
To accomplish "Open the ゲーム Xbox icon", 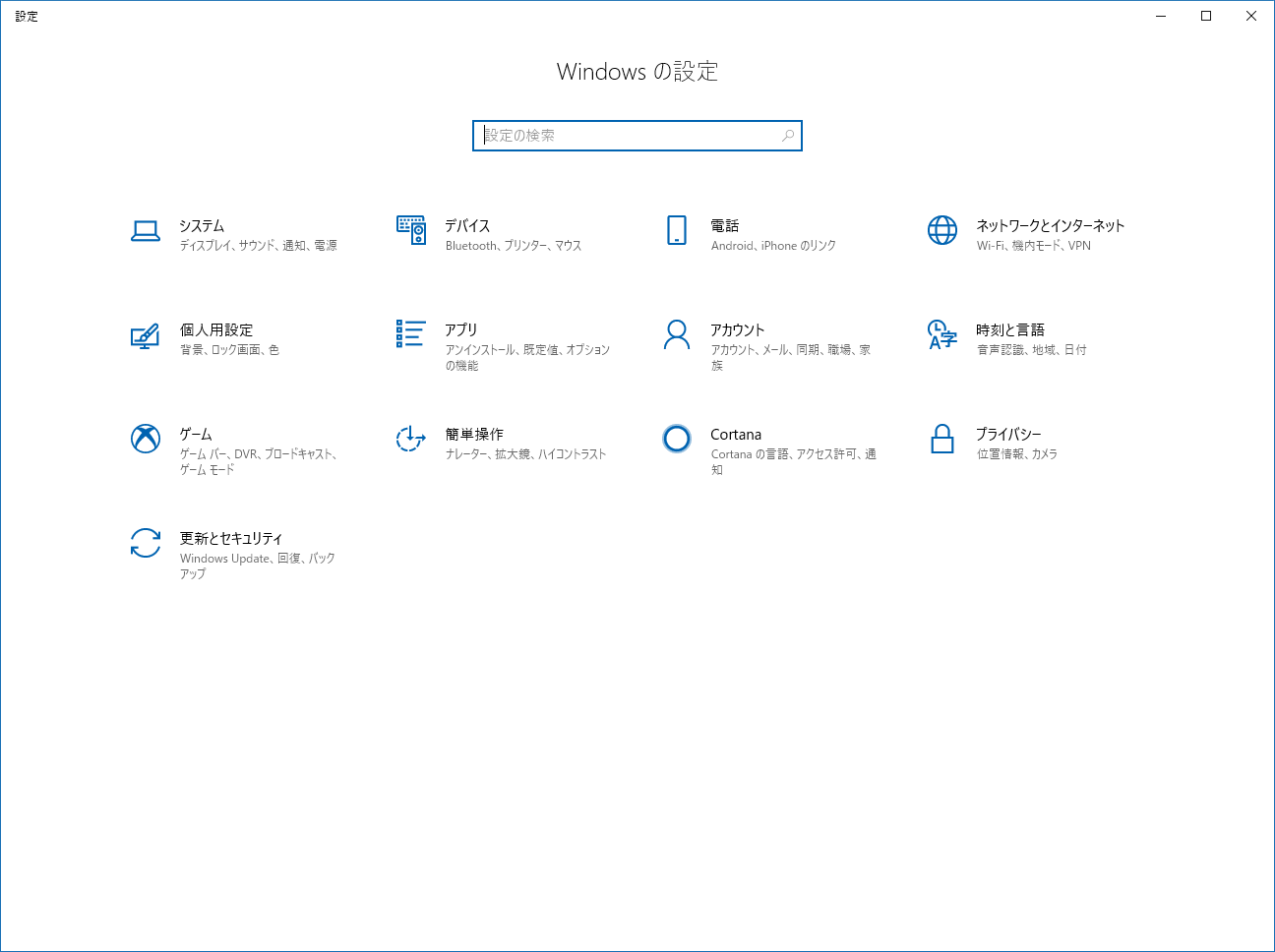I will 146,439.
